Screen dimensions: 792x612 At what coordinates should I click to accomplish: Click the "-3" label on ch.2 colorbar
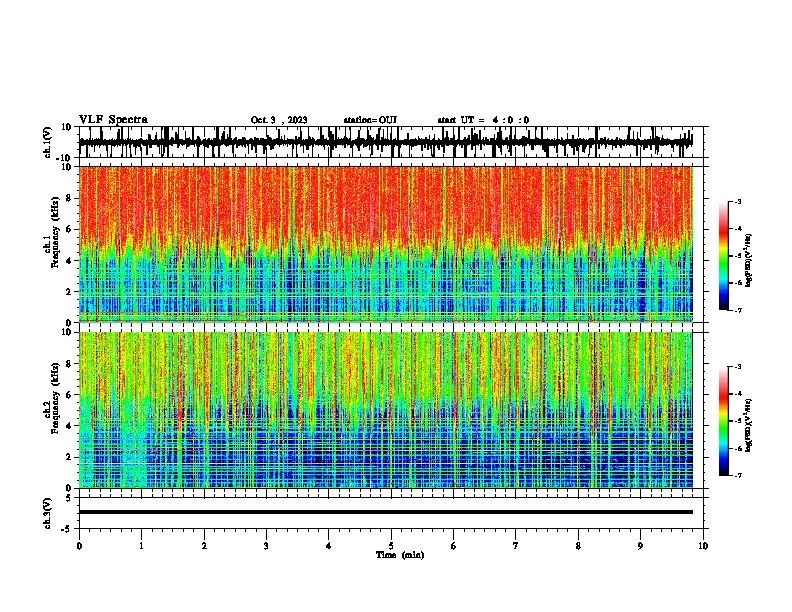click(x=738, y=367)
